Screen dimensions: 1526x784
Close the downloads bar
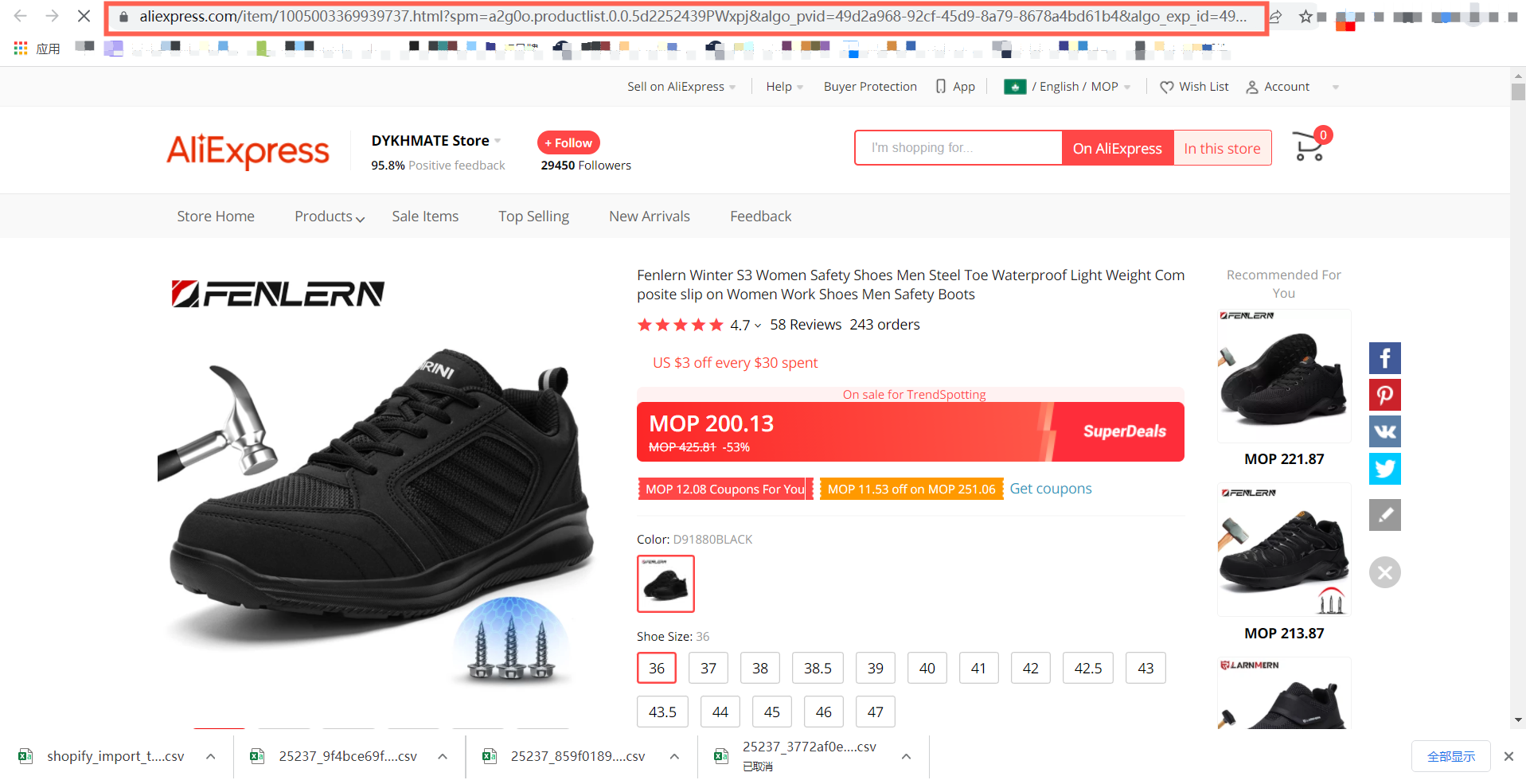coord(1508,756)
